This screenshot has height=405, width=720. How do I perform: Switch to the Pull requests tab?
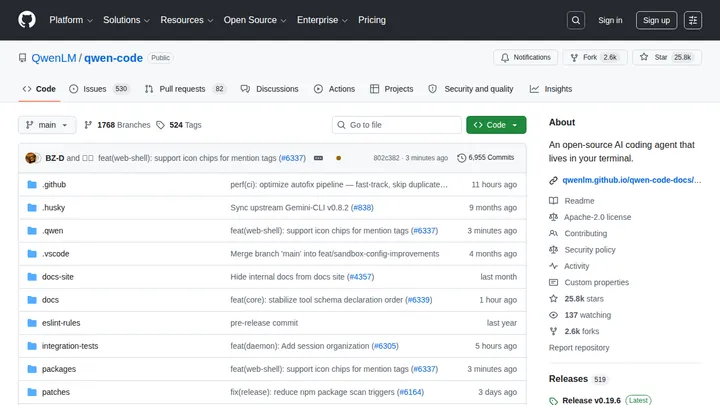185,89
